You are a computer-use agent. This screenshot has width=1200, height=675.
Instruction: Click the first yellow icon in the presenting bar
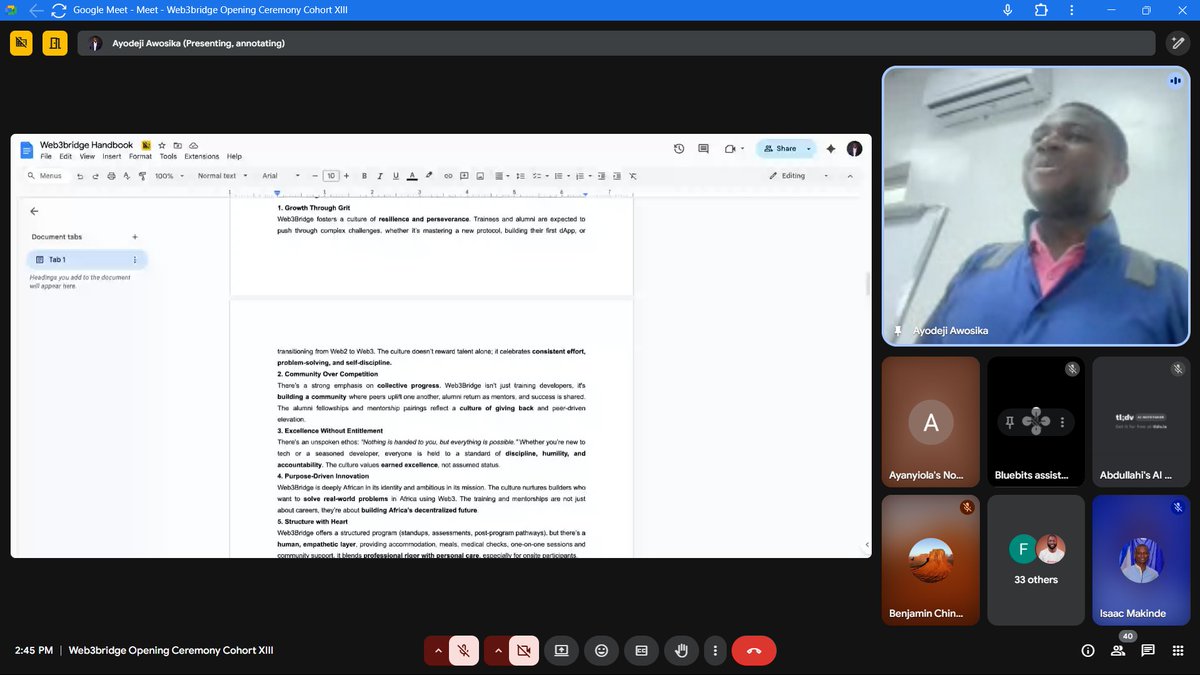pyautogui.click(x=21, y=43)
